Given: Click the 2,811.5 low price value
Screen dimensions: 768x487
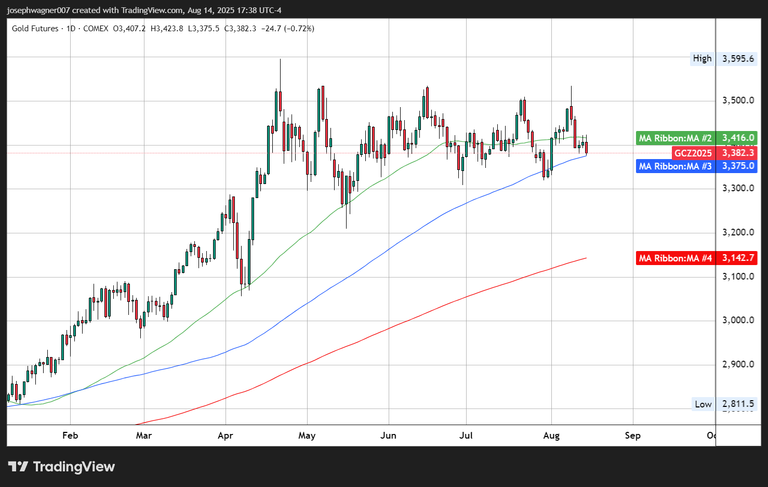Looking at the screenshot, I should coord(739,403).
